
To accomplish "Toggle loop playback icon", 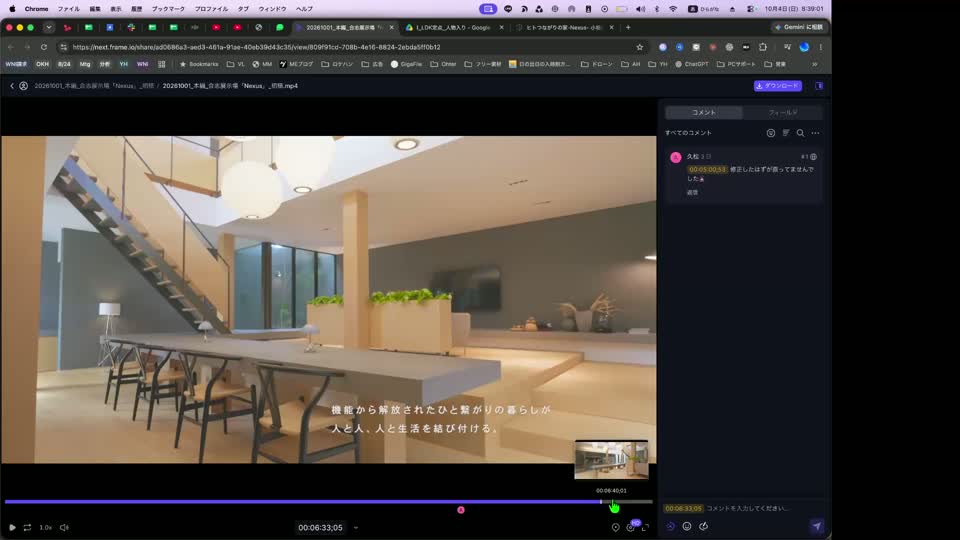I will (x=28, y=527).
